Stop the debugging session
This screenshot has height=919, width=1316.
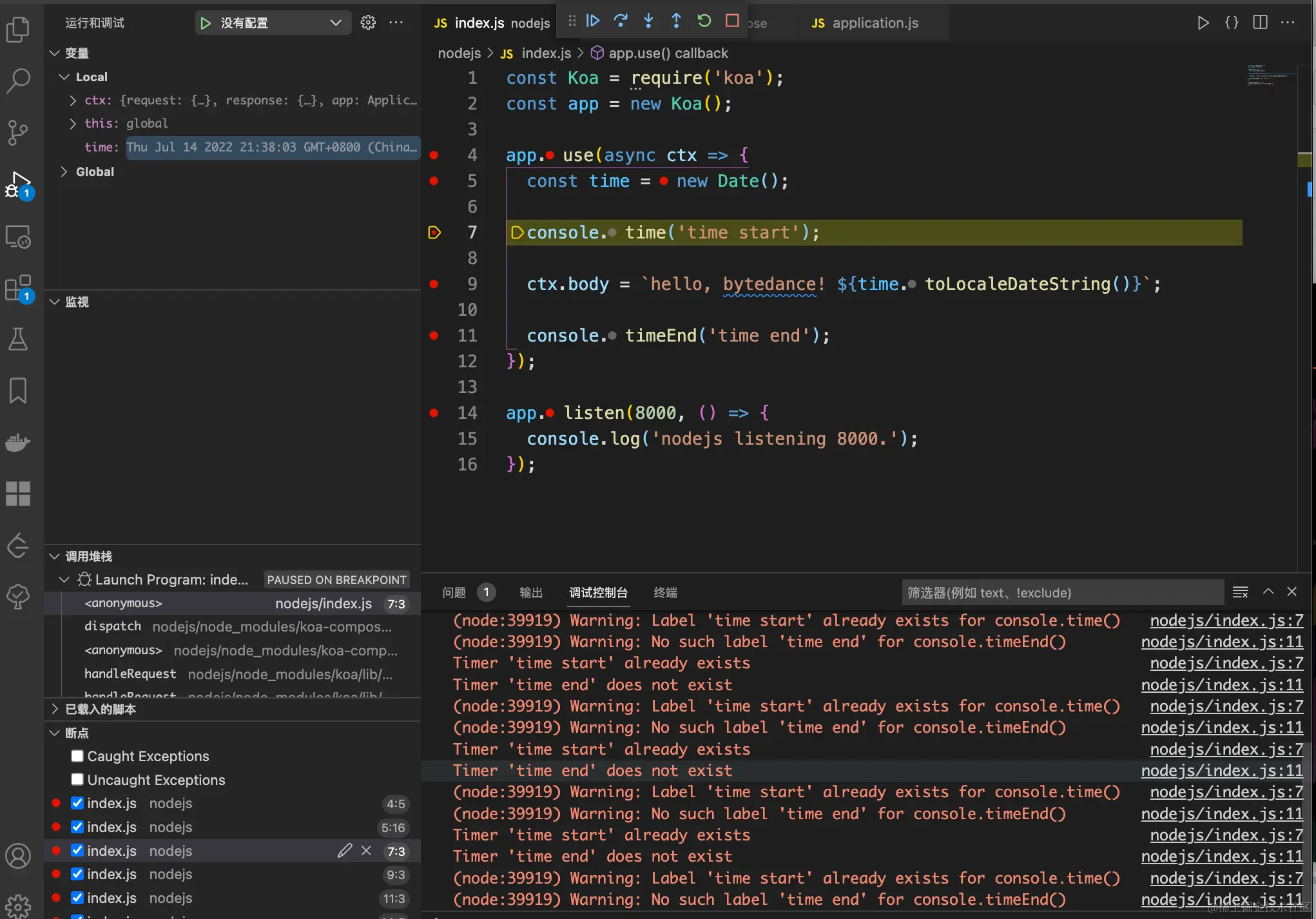click(x=732, y=21)
